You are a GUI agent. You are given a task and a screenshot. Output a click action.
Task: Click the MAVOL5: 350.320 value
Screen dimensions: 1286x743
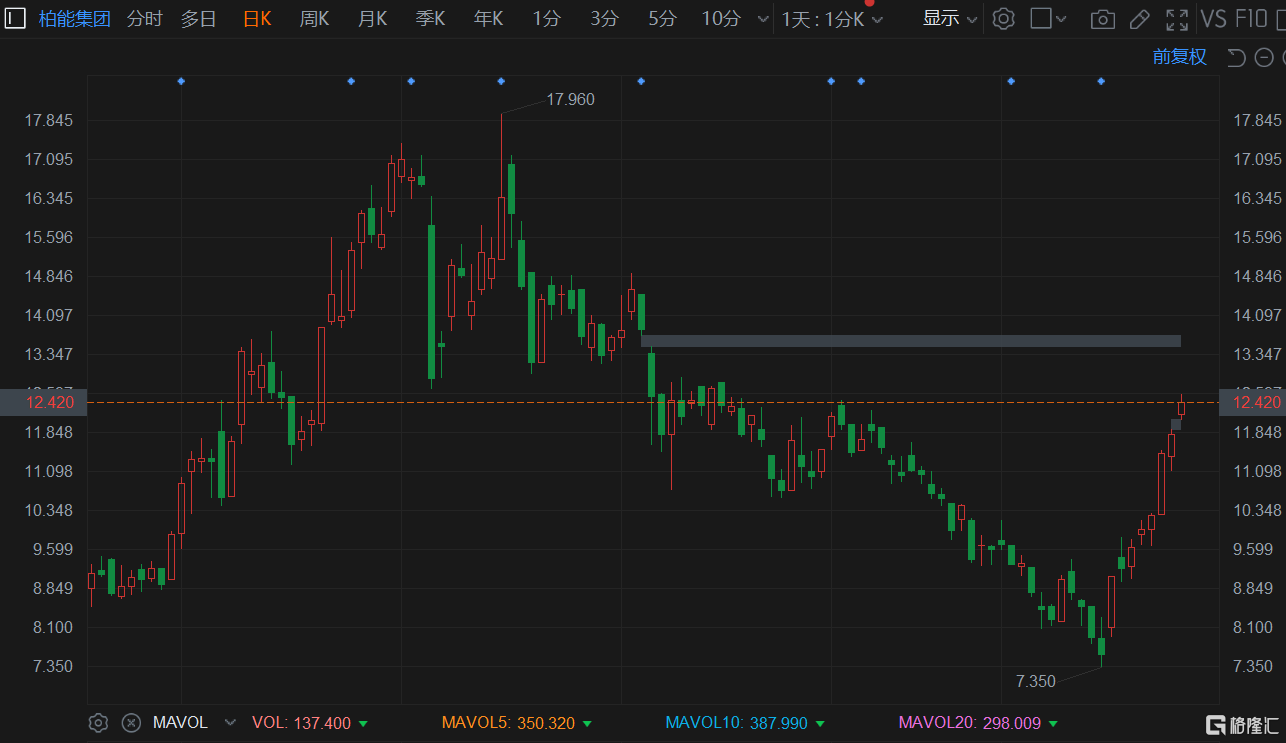[508, 723]
